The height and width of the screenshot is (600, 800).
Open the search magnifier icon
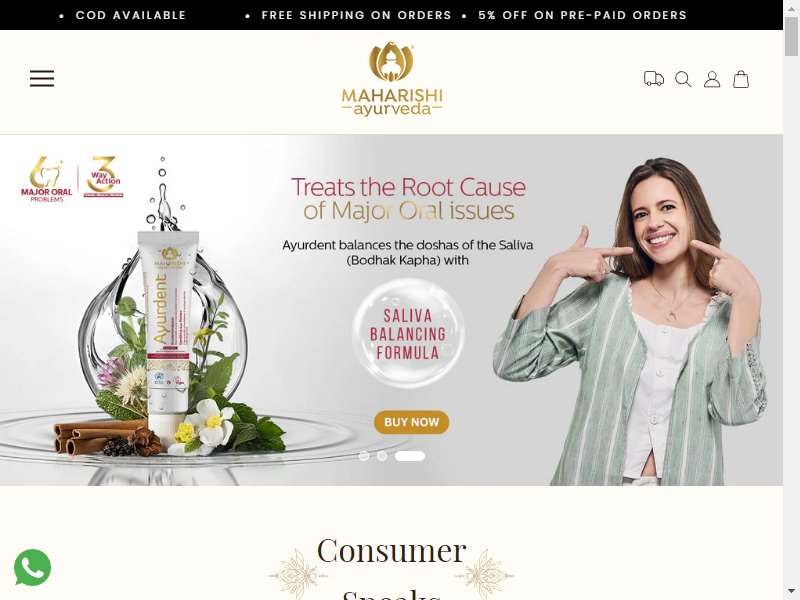pos(683,79)
